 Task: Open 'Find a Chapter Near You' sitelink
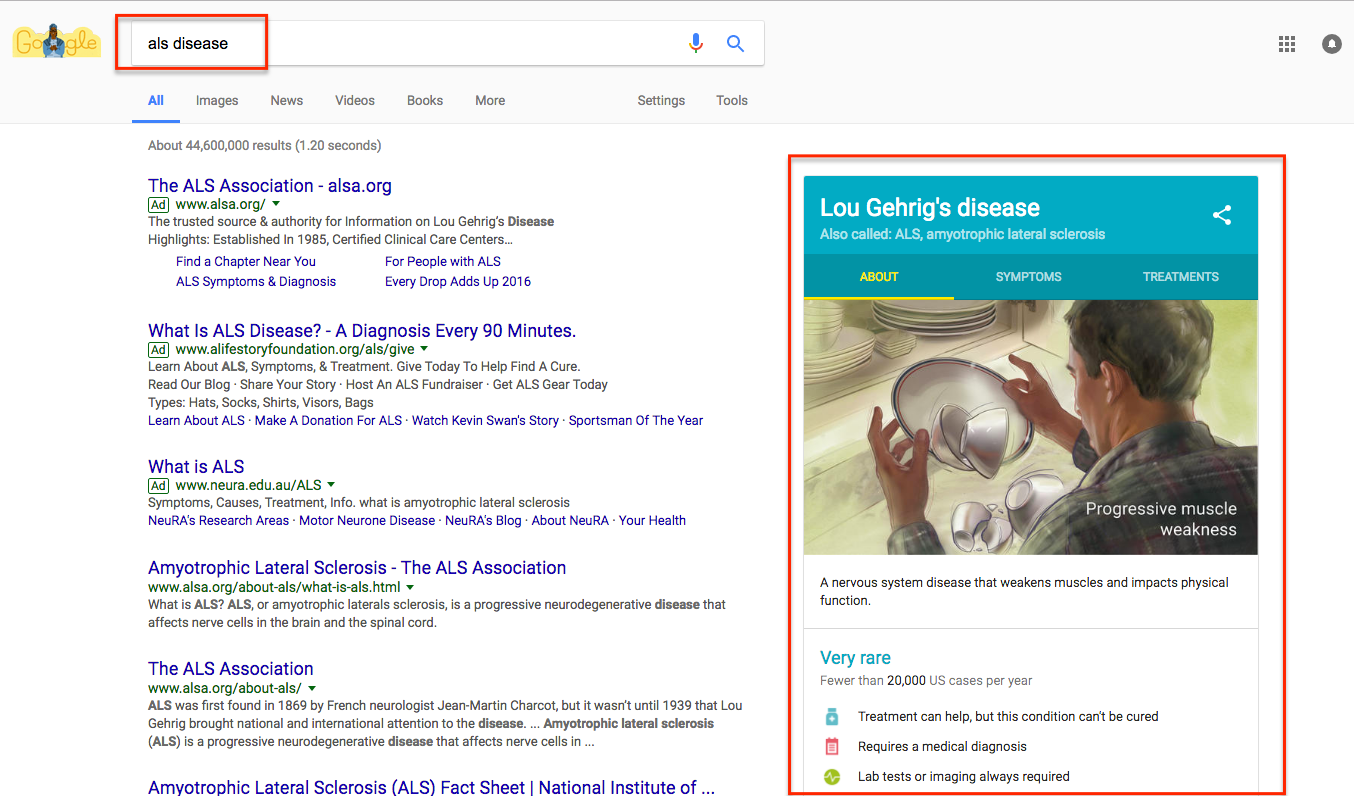coord(246,261)
